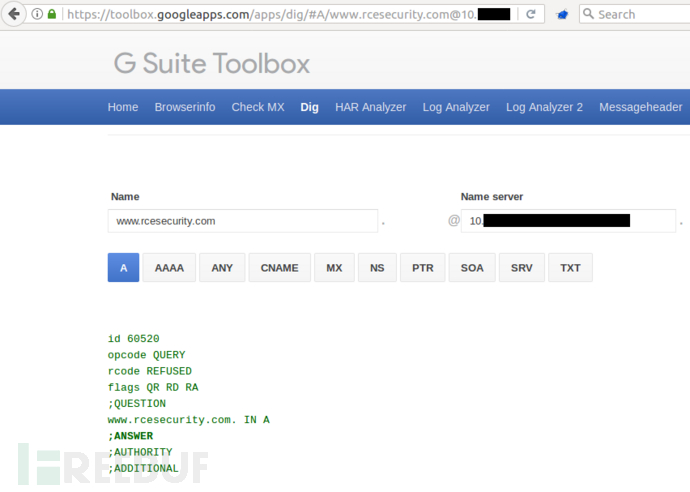Open the Log Analyzer 2 tab

pyautogui.click(x=544, y=107)
